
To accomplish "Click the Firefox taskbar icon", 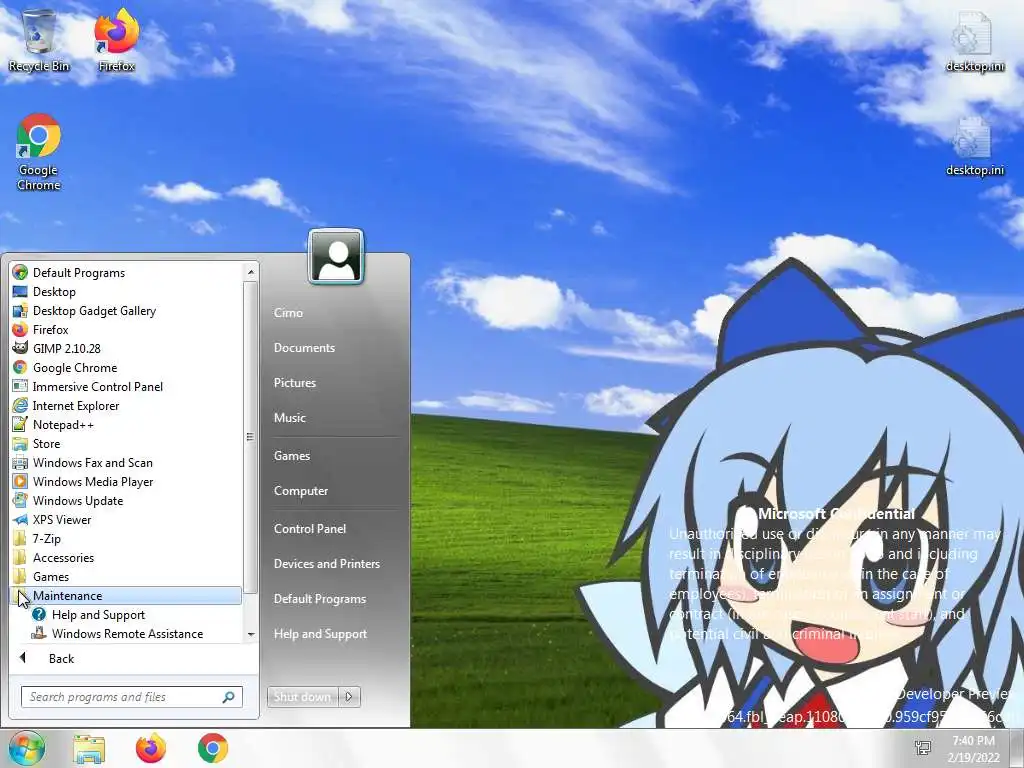I will pyautogui.click(x=151, y=748).
